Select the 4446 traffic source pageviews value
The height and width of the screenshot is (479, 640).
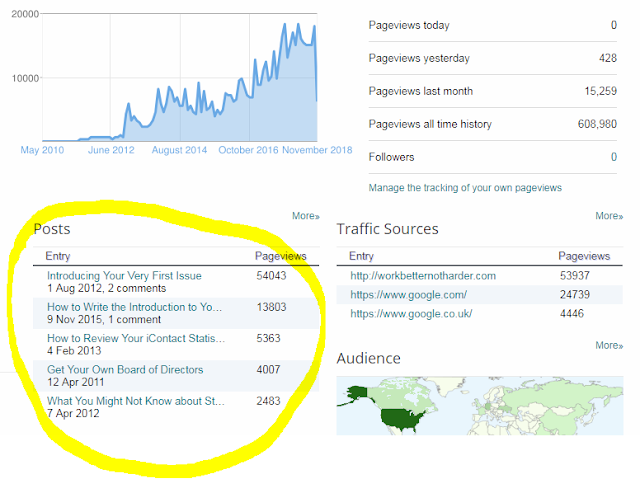click(572, 314)
